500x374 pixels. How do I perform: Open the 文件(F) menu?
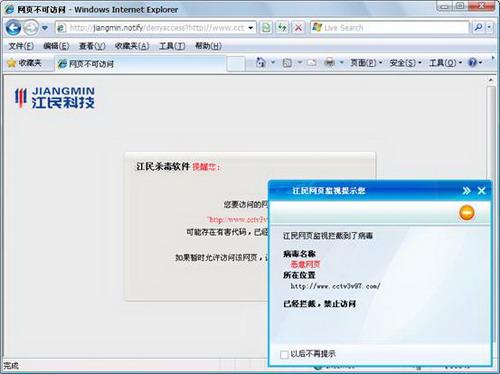click(21, 46)
